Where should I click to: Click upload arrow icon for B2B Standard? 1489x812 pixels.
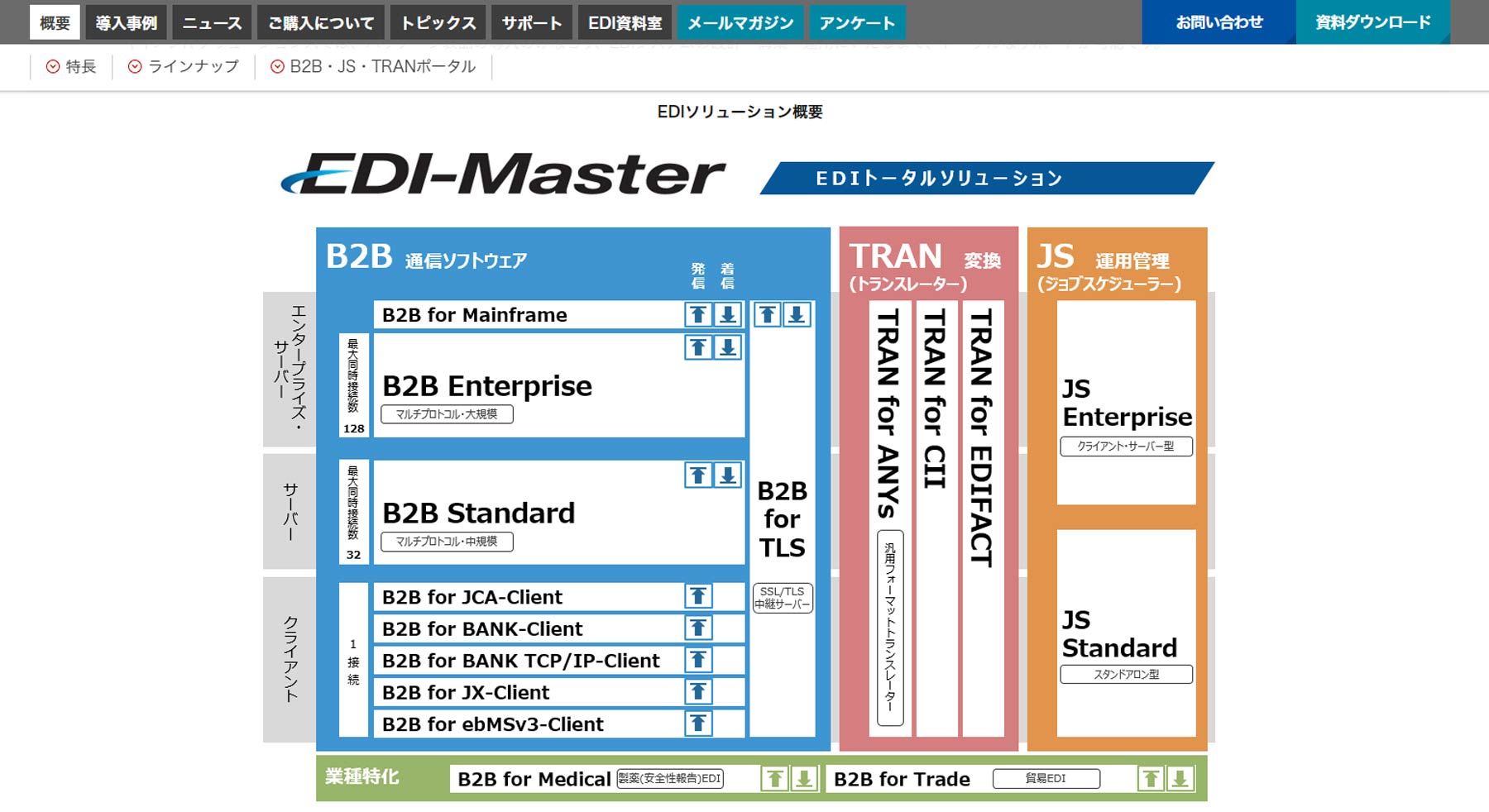pyautogui.click(x=698, y=475)
